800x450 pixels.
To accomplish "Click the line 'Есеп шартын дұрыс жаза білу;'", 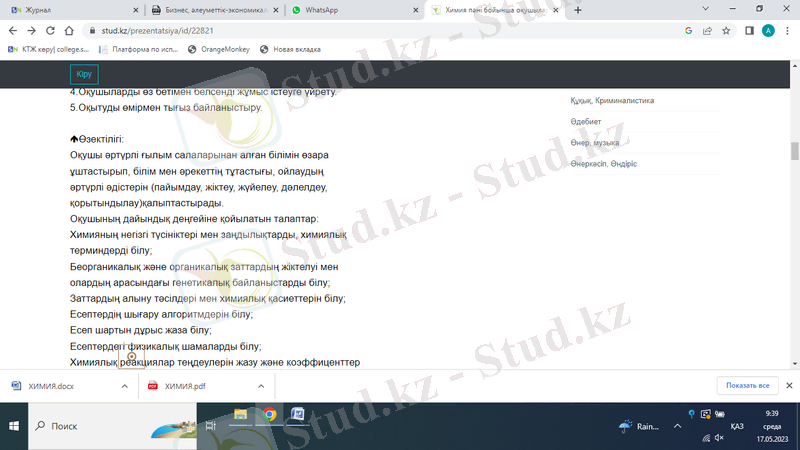I will pos(141,330).
